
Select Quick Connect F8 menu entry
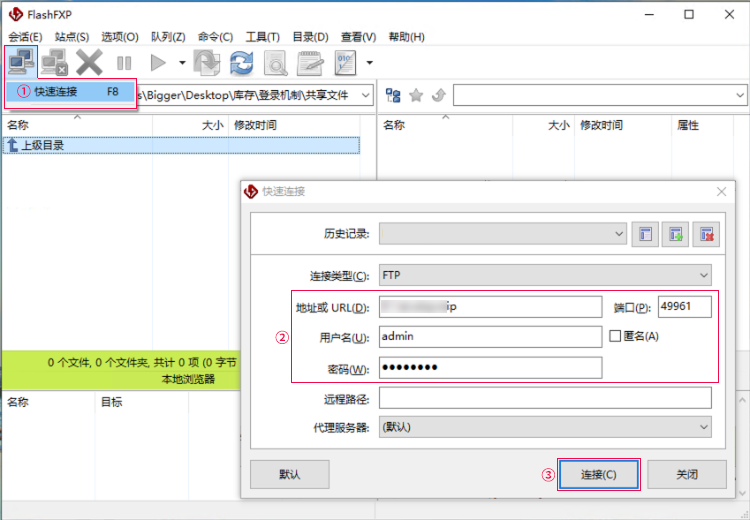(x=70, y=91)
